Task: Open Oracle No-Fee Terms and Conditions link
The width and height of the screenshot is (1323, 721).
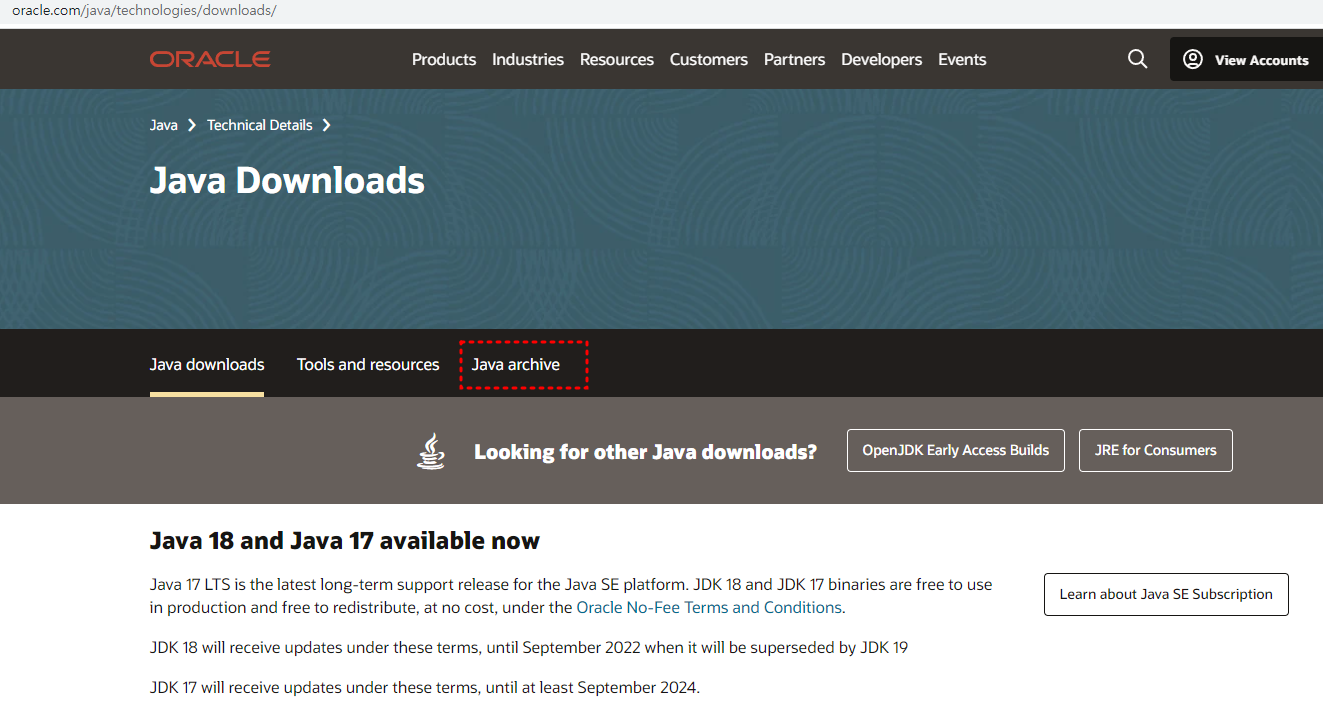Action: click(709, 607)
